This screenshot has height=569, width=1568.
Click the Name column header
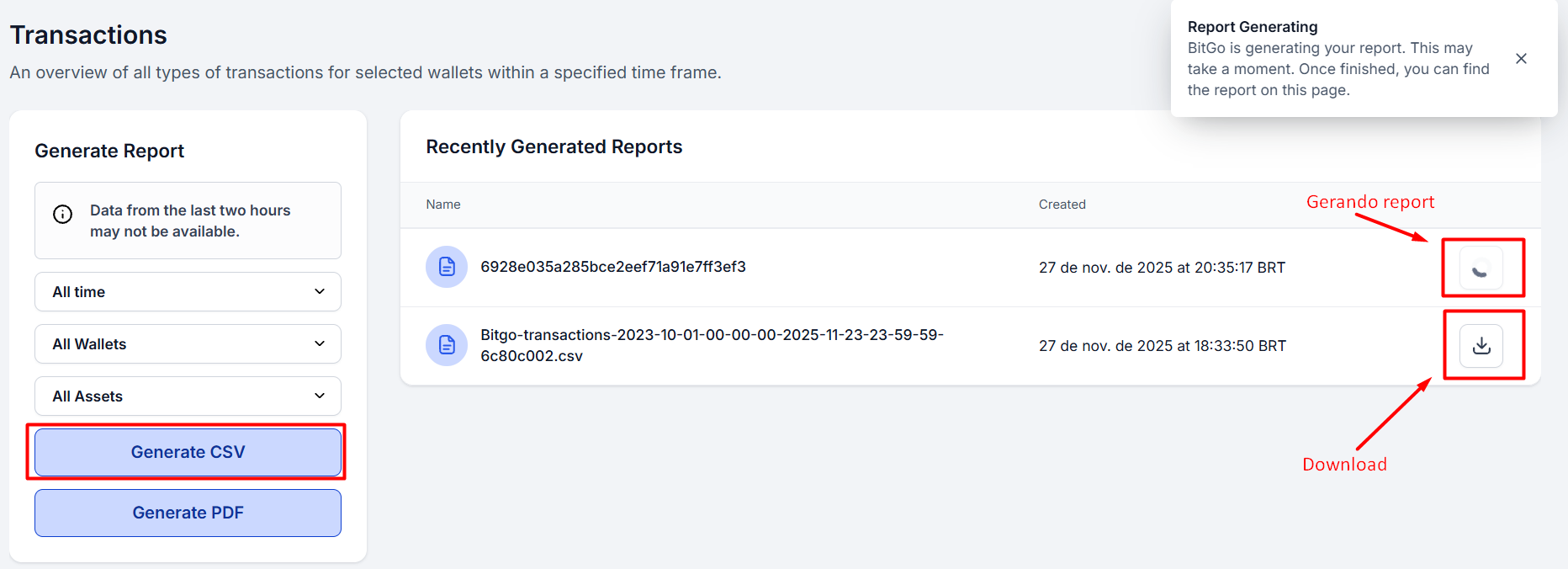[443, 205]
